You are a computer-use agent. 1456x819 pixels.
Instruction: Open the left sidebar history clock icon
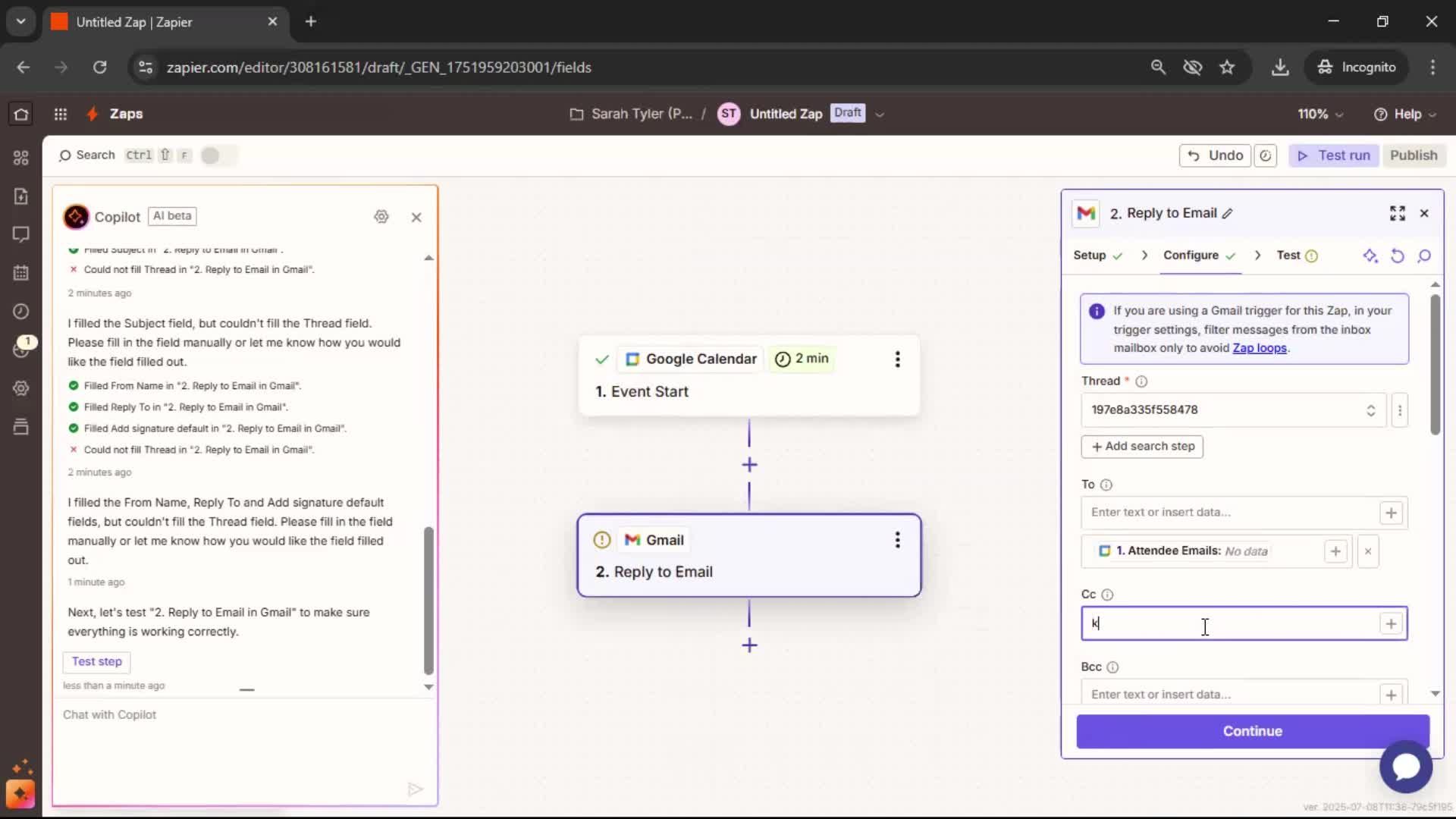21,312
